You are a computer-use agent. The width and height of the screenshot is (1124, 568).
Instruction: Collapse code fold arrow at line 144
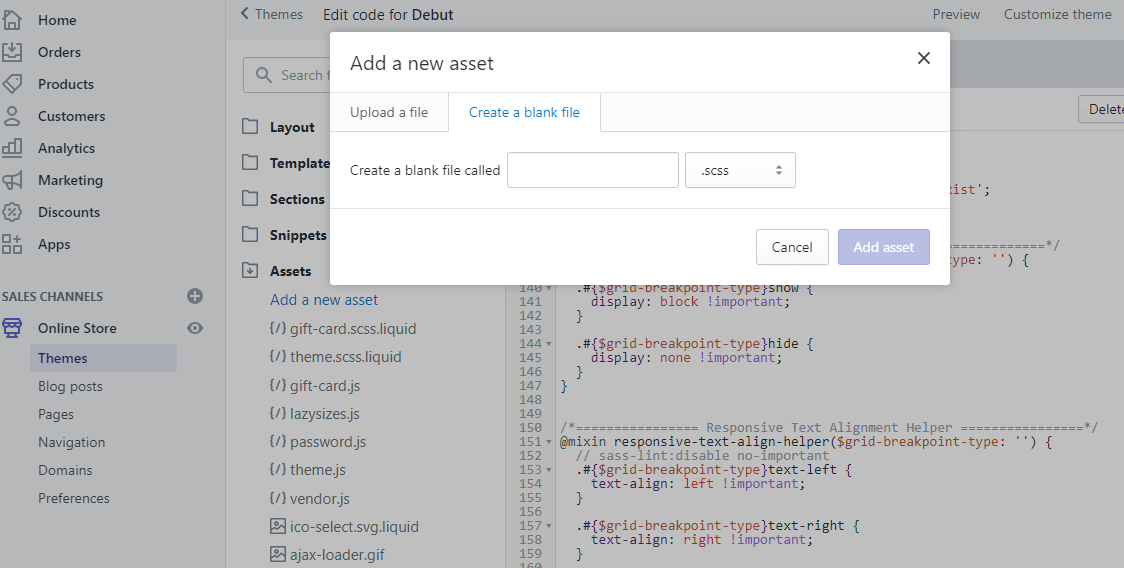[549, 344]
